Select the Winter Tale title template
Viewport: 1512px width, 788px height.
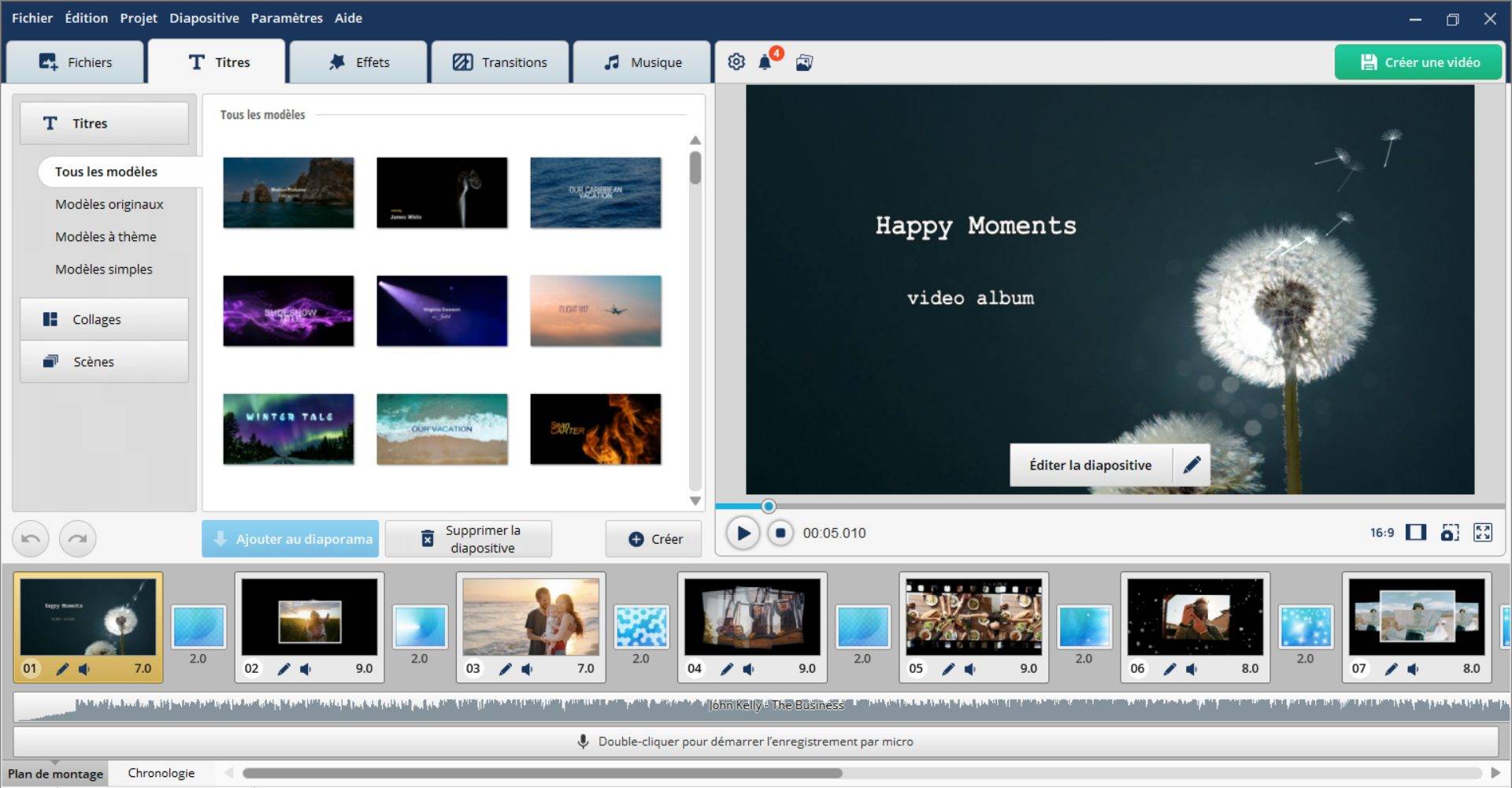pos(288,429)
